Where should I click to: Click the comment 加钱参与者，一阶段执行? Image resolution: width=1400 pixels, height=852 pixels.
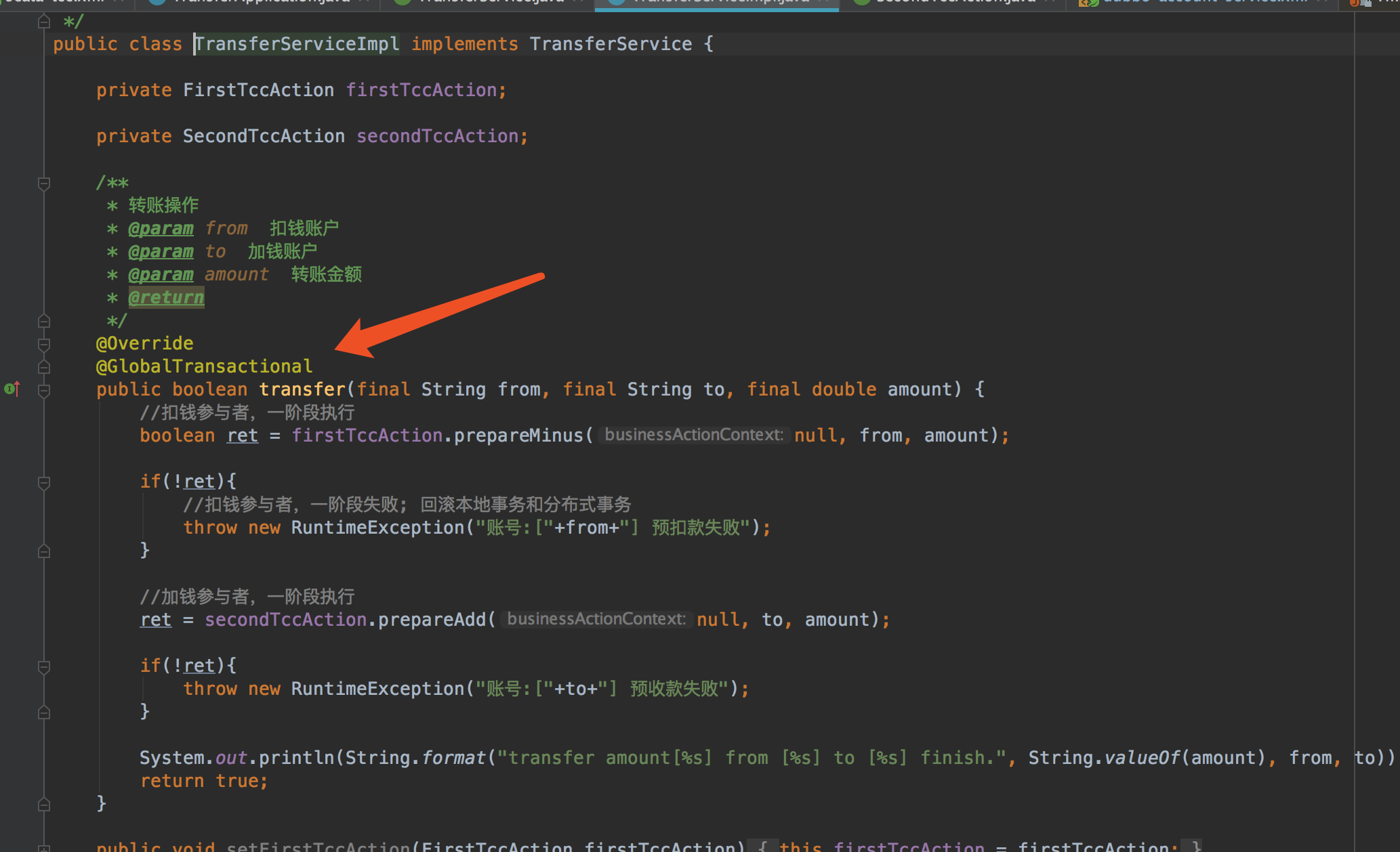247,597
